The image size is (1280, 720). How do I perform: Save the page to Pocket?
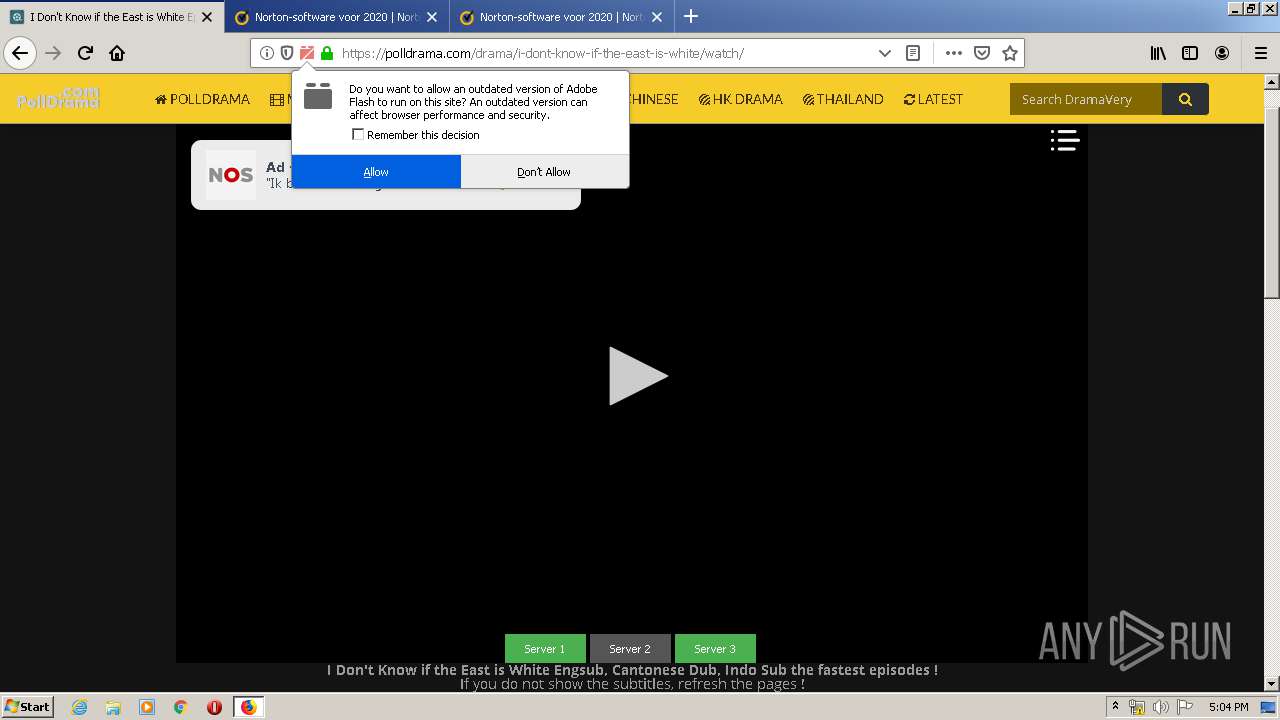982,53
